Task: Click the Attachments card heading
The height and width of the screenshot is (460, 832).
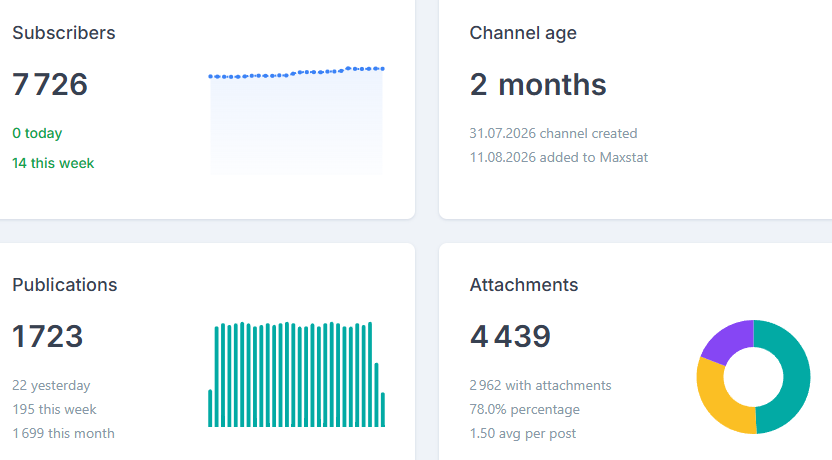Action: click(524, 285)
